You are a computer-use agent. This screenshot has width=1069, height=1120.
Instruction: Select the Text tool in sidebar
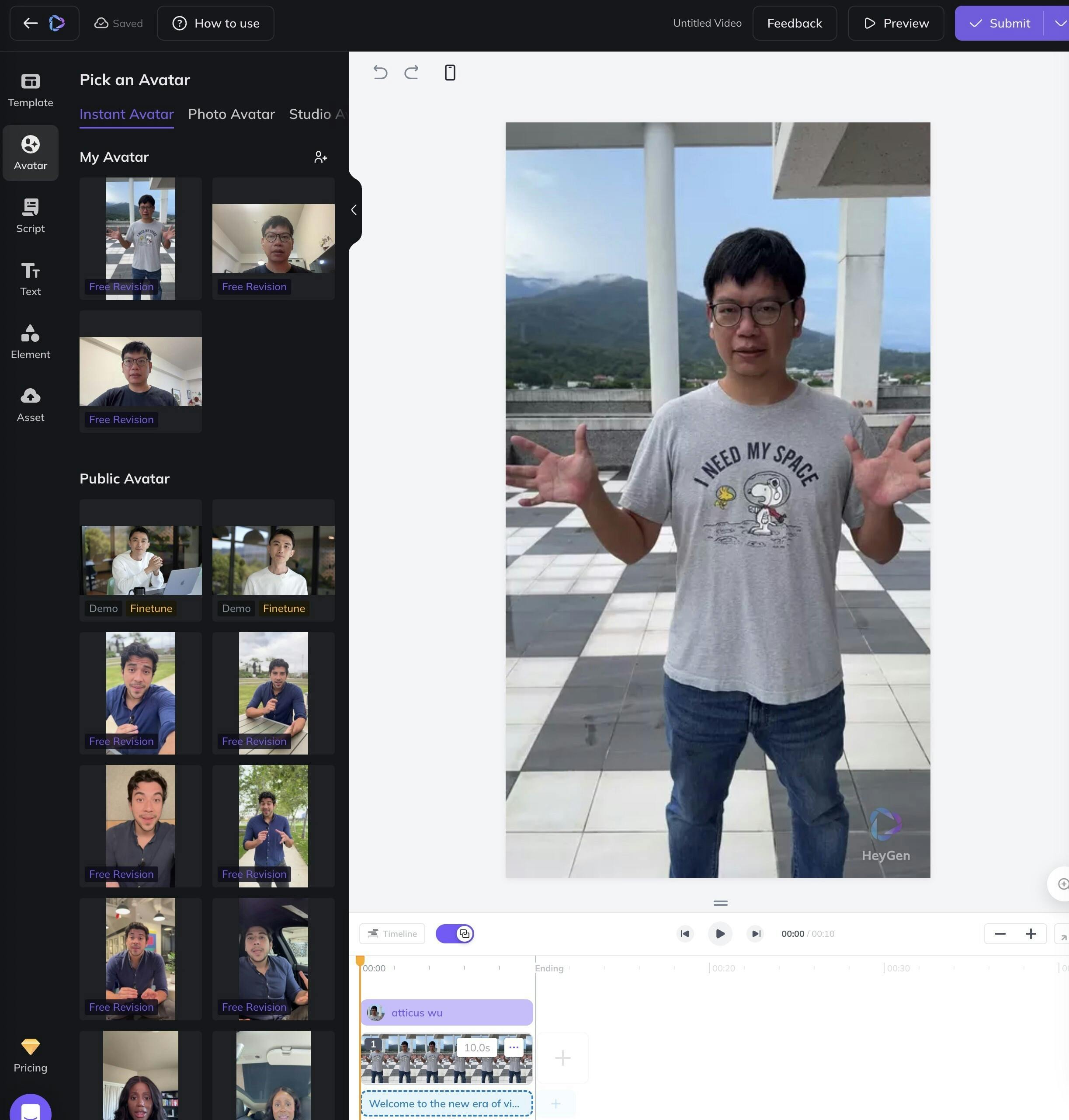30,279
